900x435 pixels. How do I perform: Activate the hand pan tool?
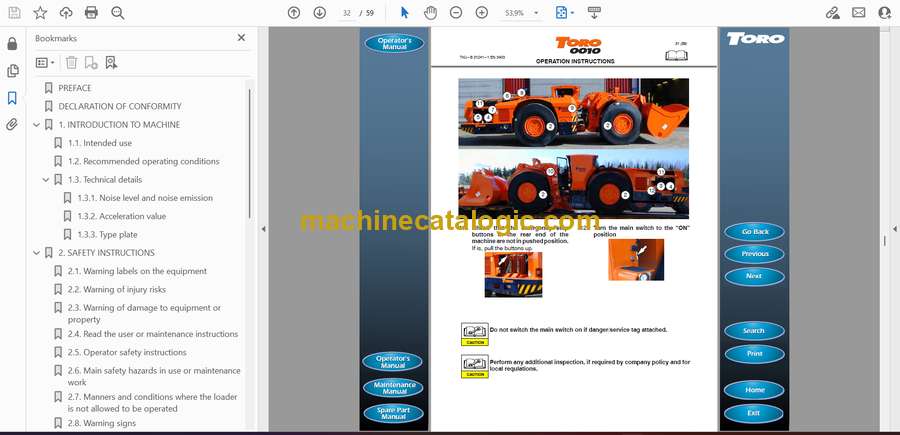point(430,13)
